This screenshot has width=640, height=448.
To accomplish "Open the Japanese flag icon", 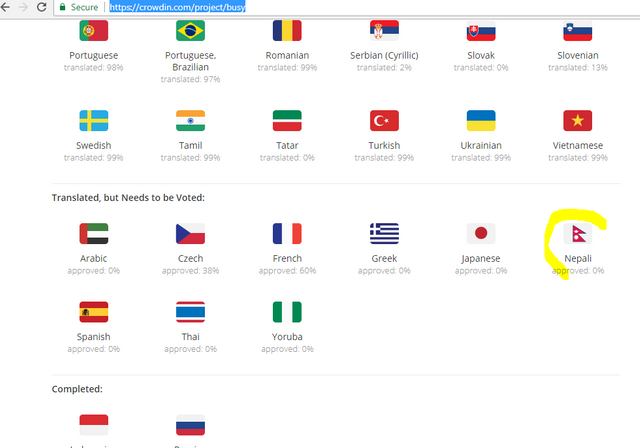I will [x=481, y=233].
